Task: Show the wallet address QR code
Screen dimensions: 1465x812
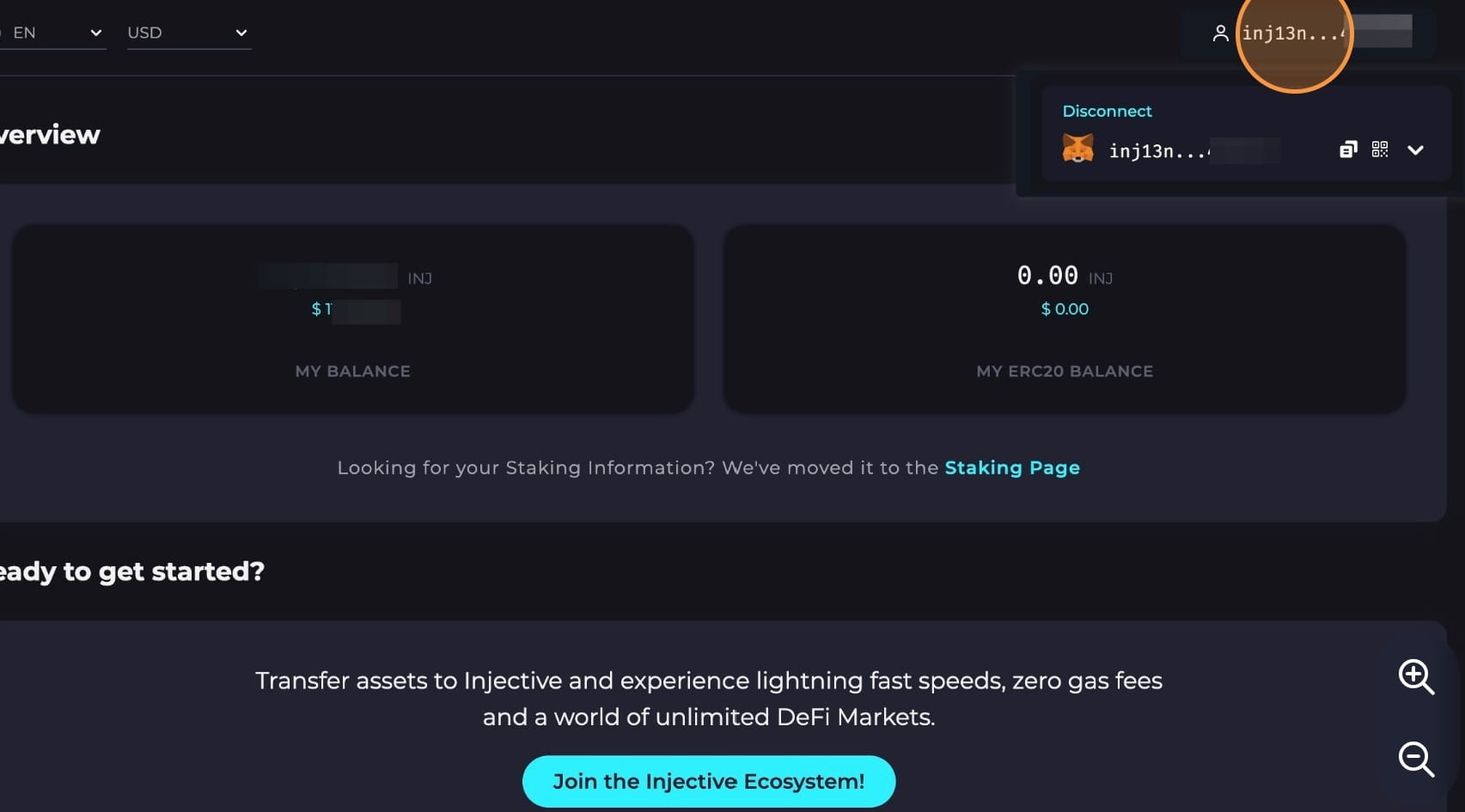Action: (1380, 150)
